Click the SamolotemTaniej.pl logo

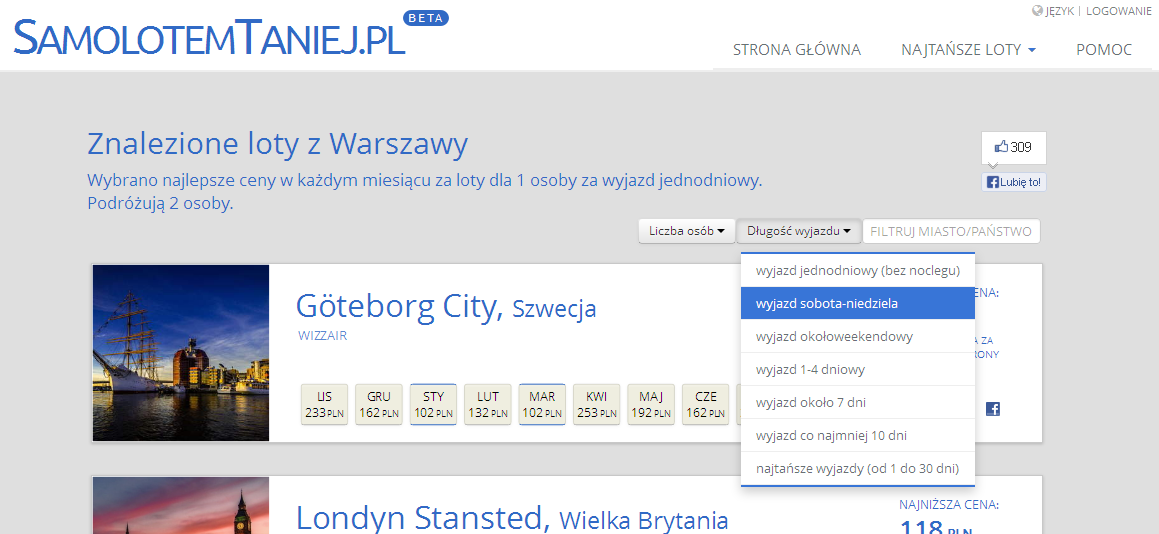click(x=210, y=37)
